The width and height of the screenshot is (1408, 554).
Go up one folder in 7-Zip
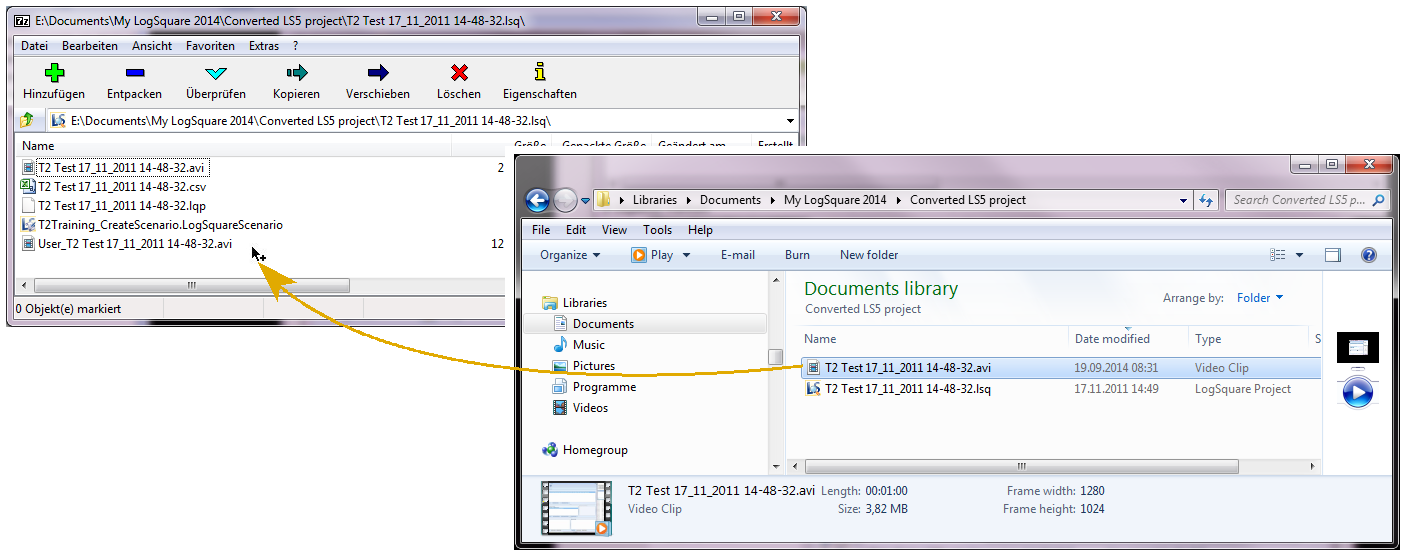click(27, 121)
